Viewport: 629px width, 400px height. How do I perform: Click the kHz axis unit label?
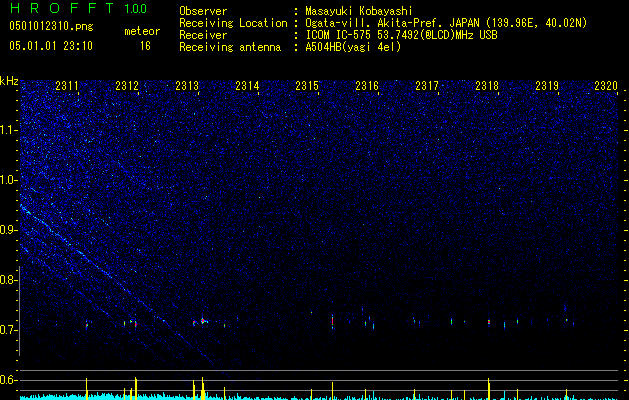pos(9,81)
